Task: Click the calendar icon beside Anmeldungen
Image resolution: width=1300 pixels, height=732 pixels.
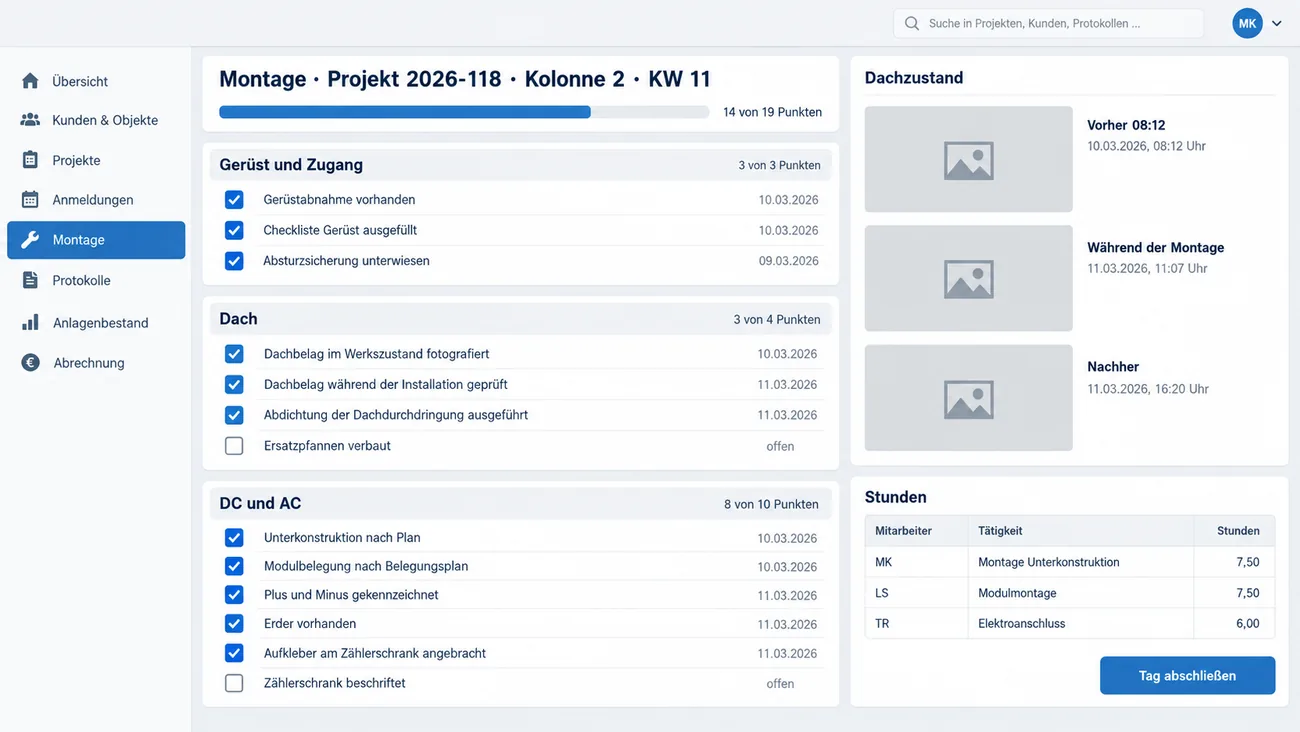Action: pos(30,200)
